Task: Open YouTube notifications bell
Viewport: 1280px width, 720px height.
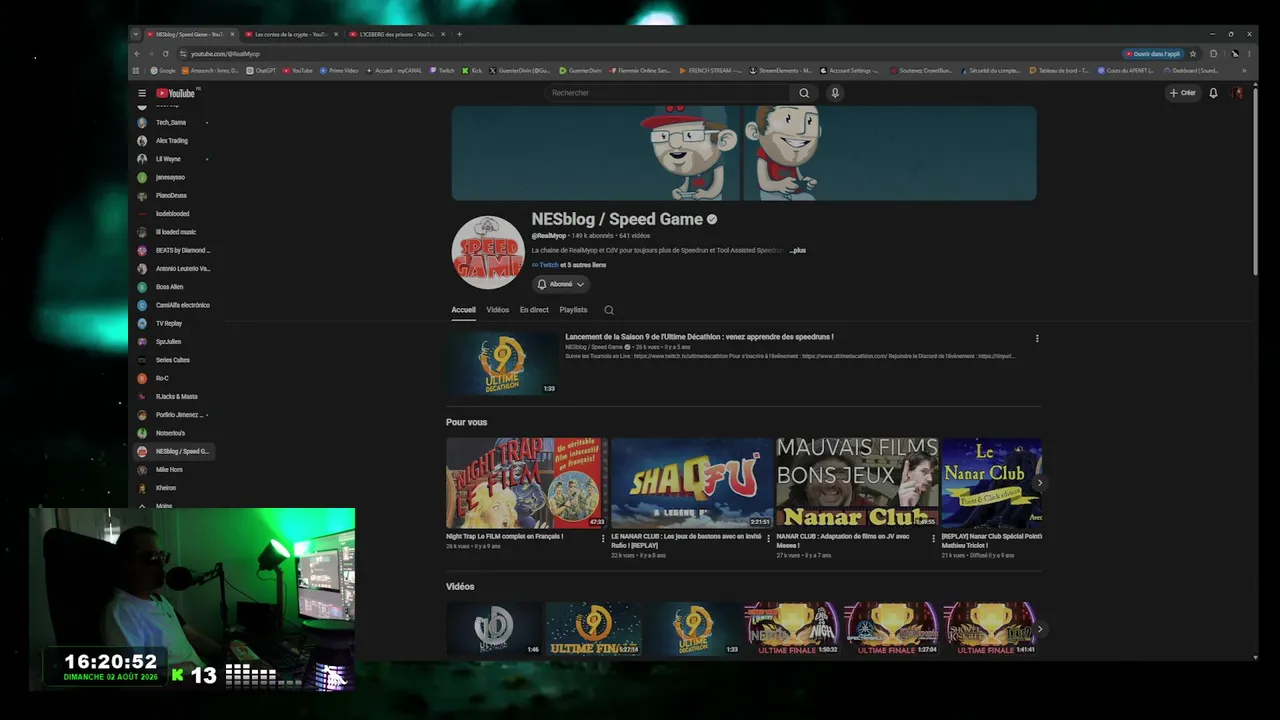Action: click(x=1213, y=93)
